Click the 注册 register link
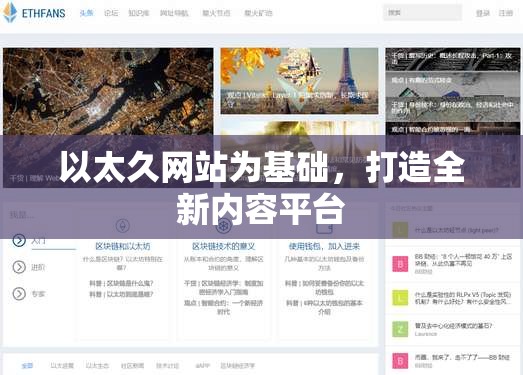Screen dimensions: 523x375 (506, 13)
